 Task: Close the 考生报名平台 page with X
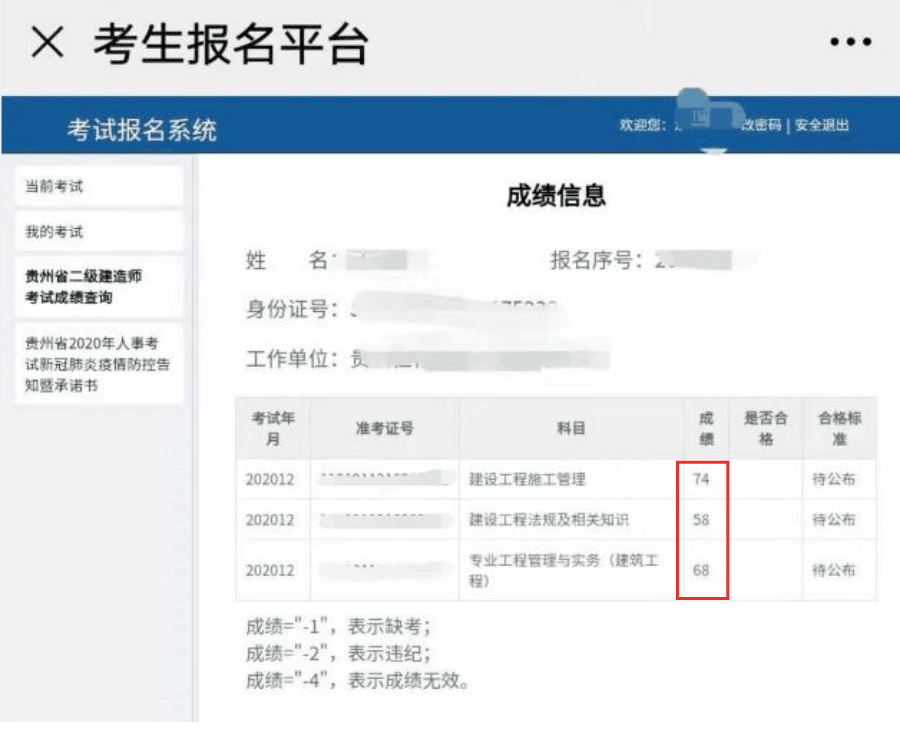point(47,42)
